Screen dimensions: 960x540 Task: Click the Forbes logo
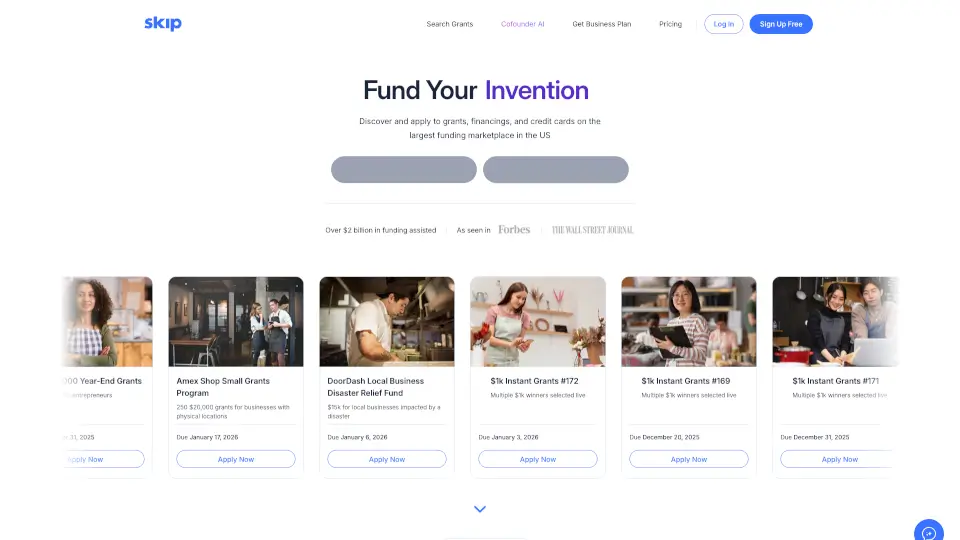tap(514, 230)
